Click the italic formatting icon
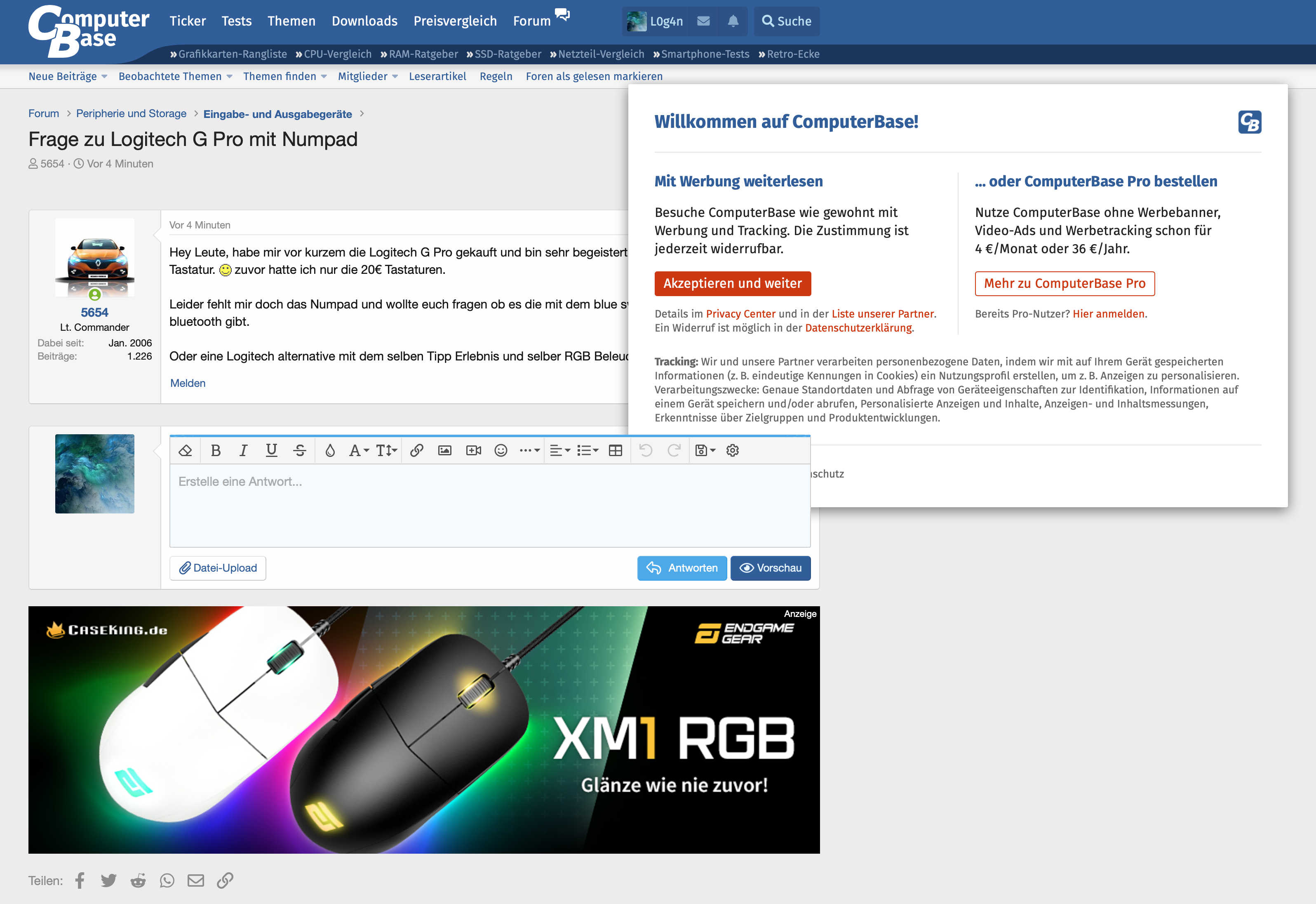This screenshot has width=1316, height=904. click(x=244, y=450)
